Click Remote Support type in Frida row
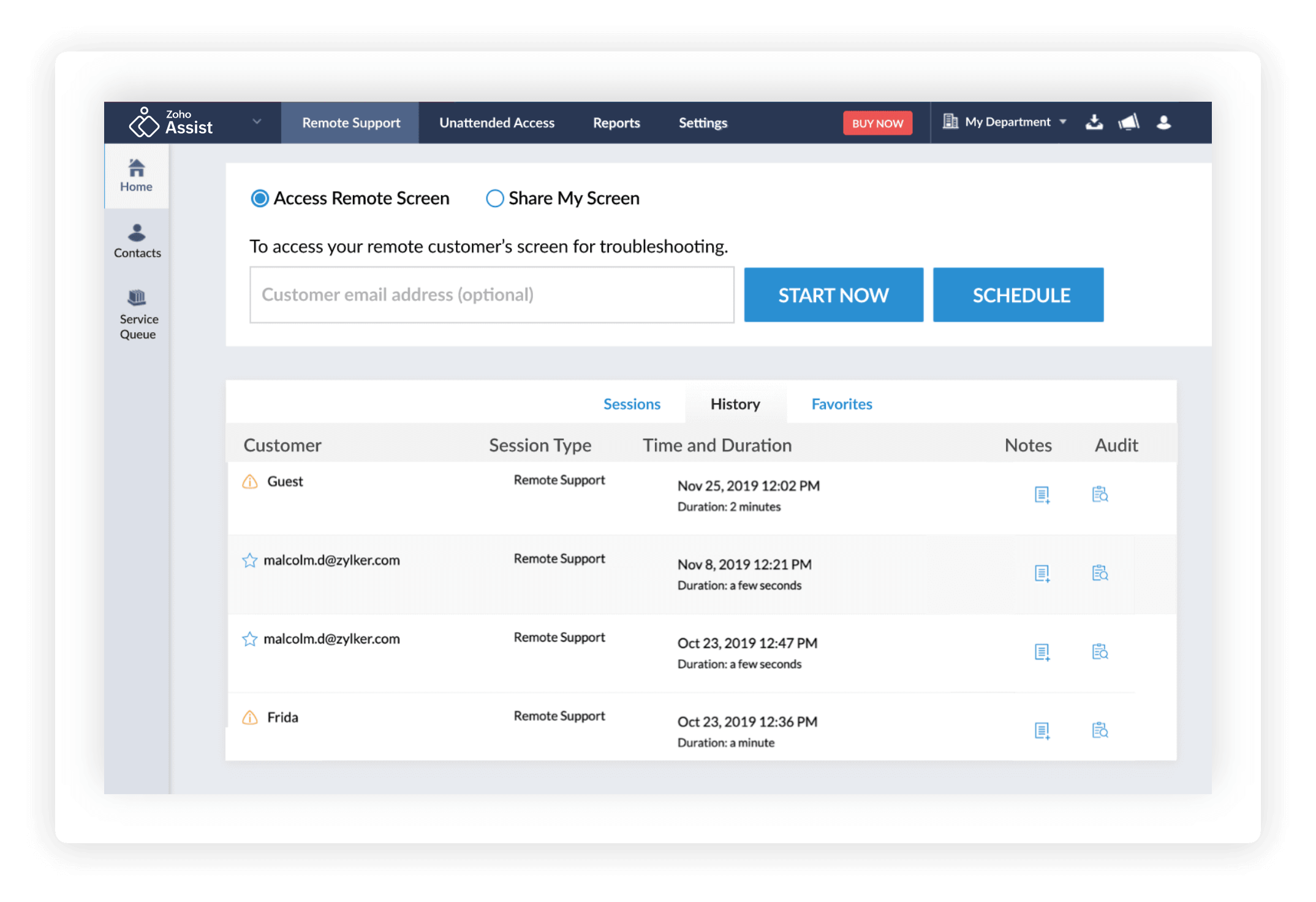Screen dimensions: 1316x902 (559, 716)
